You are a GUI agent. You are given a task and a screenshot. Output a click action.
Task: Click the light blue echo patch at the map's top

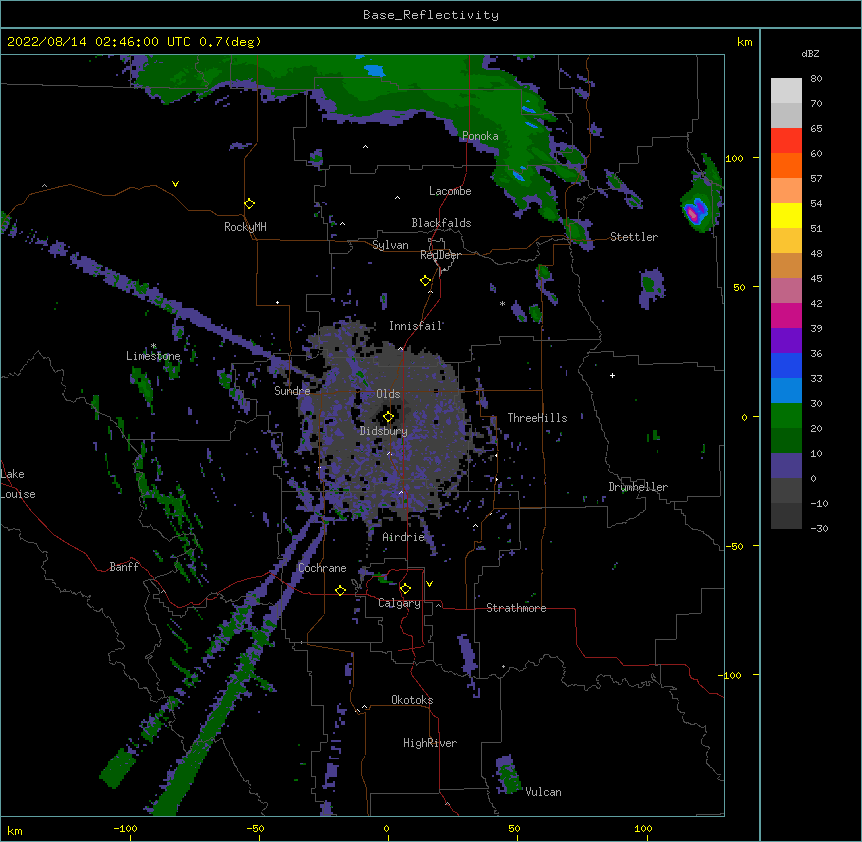[375, 70]
